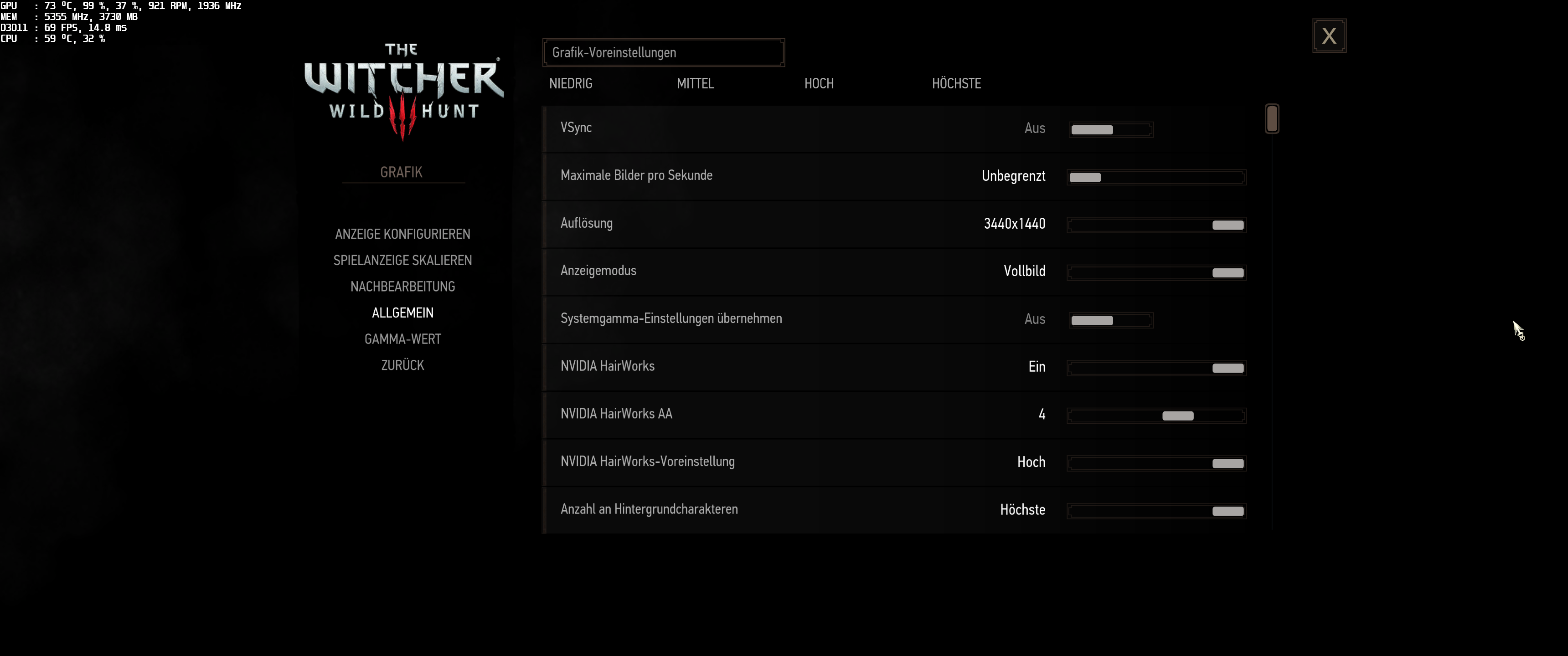
Task: Click the settings list scrollbar thumb
Action: 1272,118
